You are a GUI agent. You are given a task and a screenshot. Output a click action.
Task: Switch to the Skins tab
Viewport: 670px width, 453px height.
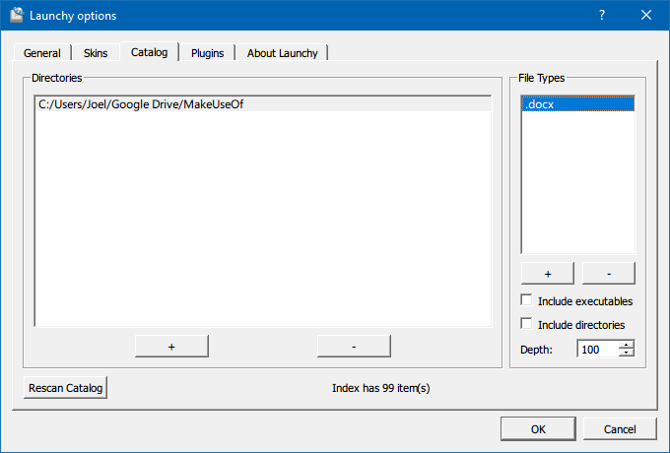point(95,53)
